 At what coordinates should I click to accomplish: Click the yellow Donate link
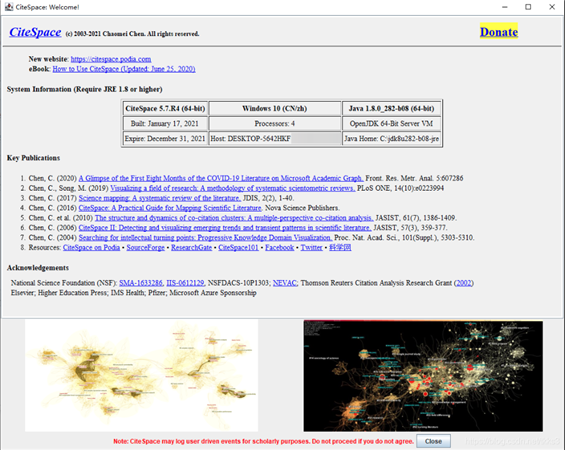[x=499, y=32]
